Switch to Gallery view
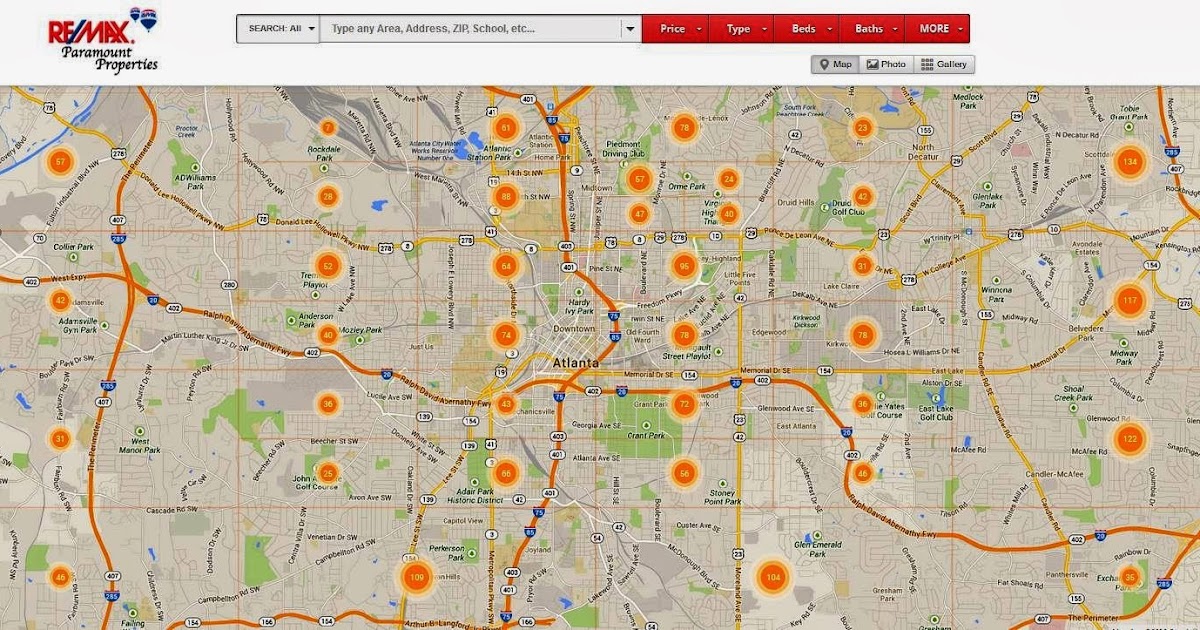 click(x=945, y=63)
